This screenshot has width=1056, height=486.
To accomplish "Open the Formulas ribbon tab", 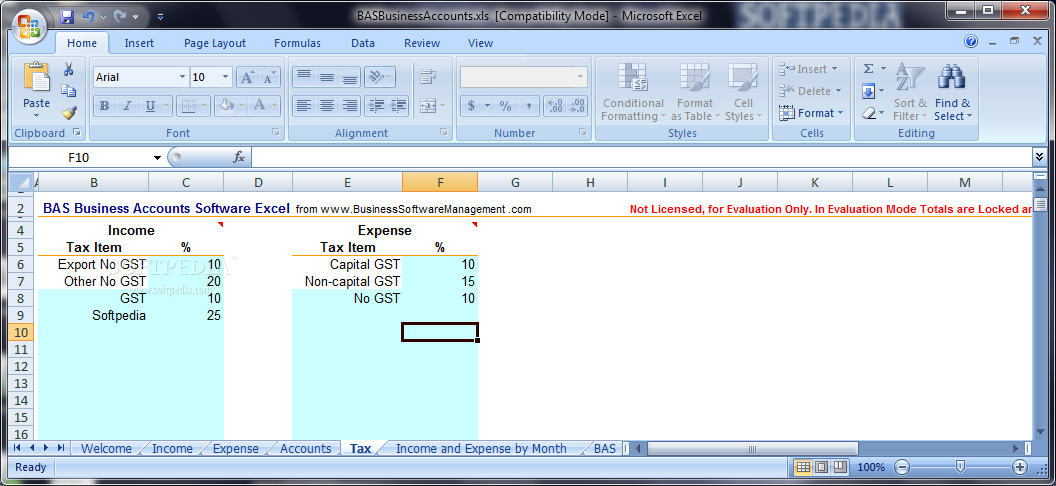I will click(x=297, y=43).
